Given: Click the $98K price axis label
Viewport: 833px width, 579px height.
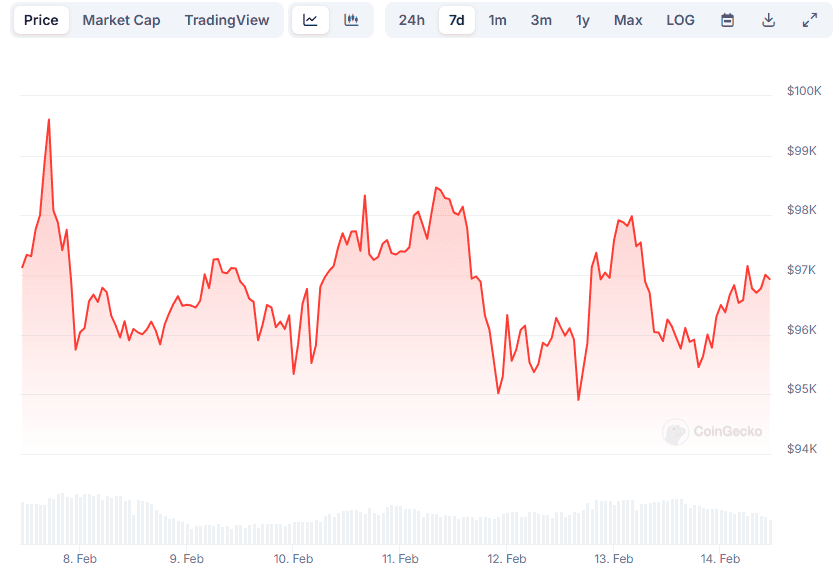Looking at the screenshot, I should click(802, 210).
